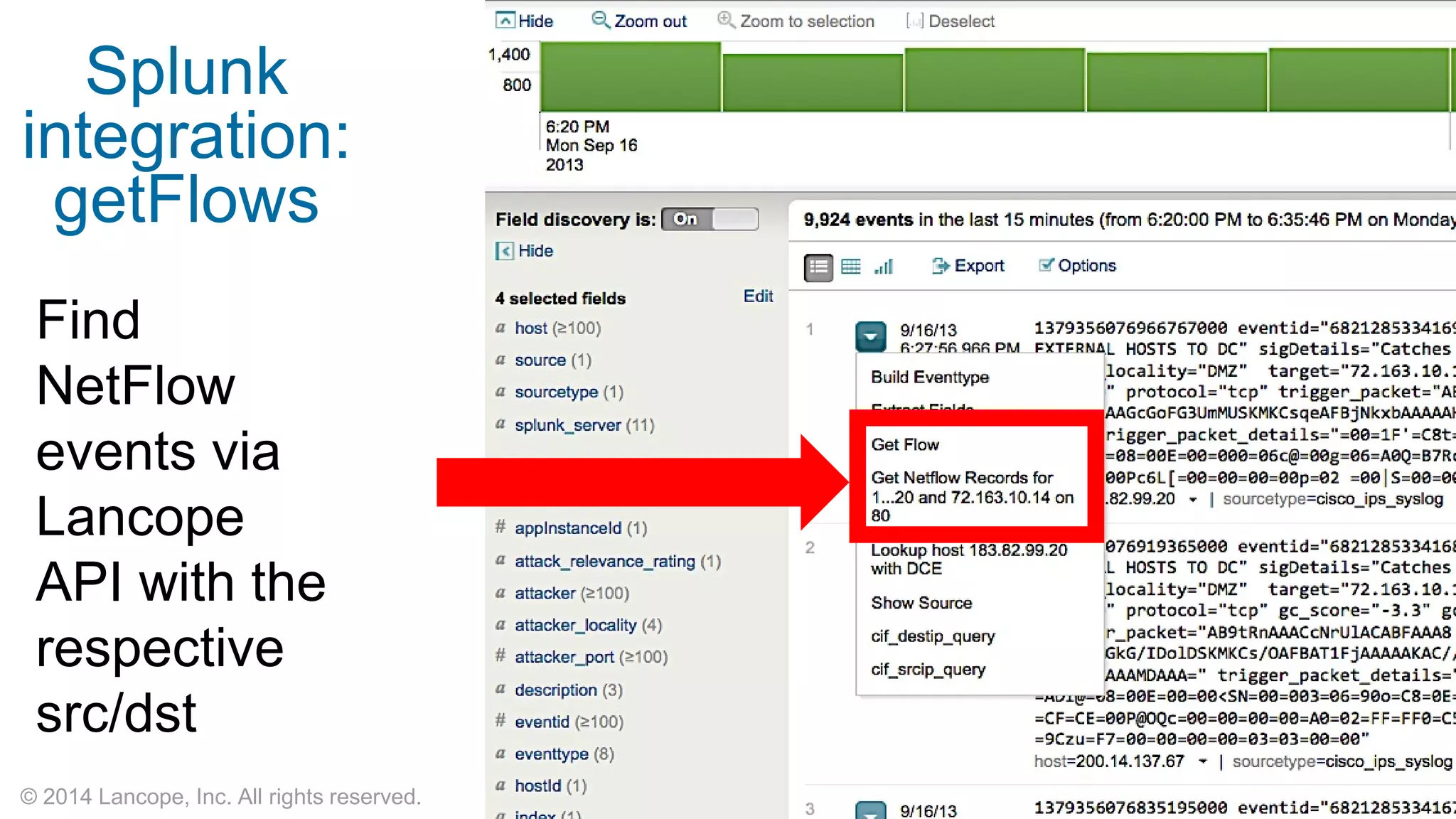The width and height of the screenshot is (1456, 819).
Task: Select Get Netflow Records for 72.163.10.14
Action: [972, 496]
